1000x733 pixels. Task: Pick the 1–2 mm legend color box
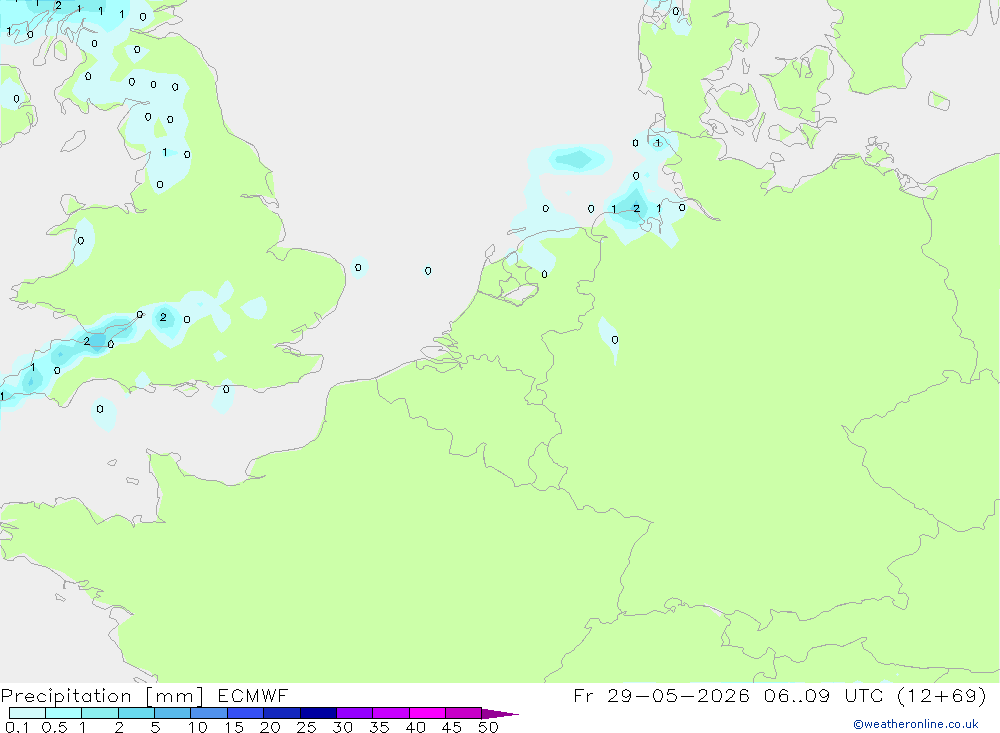[100, 713]
